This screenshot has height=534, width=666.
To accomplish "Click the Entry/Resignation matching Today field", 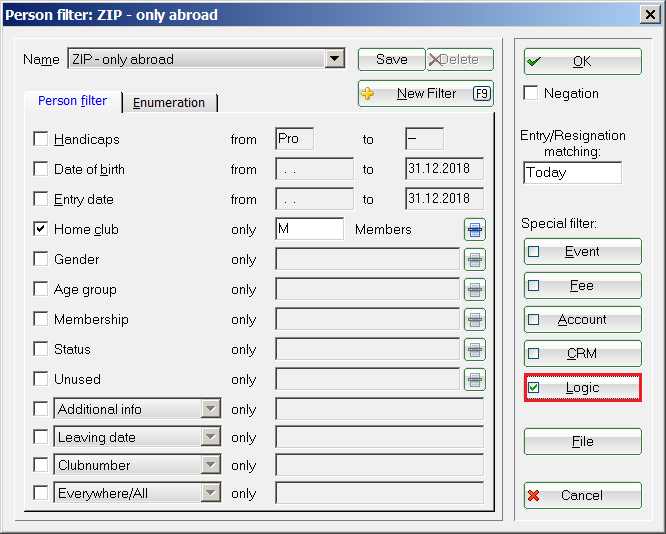I will [x=572, y=172].
